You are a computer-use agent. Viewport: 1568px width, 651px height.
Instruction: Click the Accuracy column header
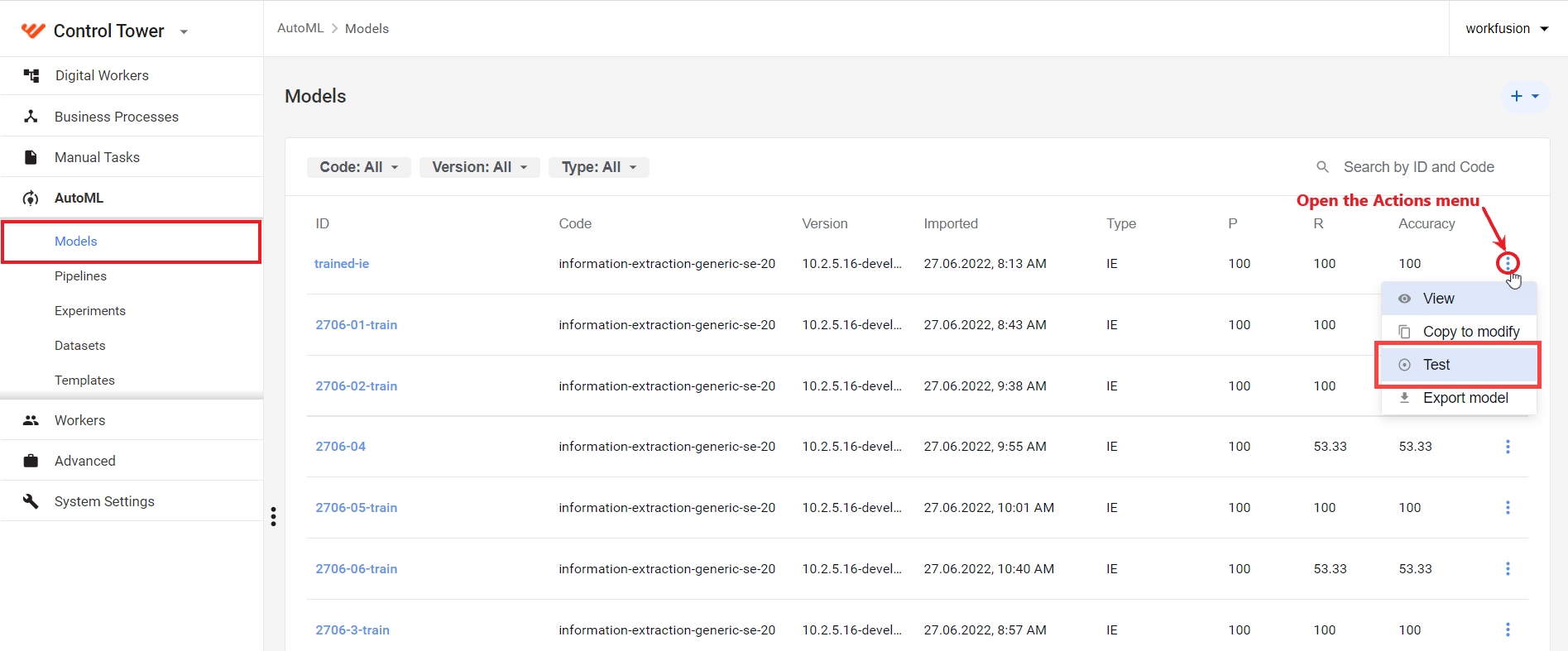1427,223
